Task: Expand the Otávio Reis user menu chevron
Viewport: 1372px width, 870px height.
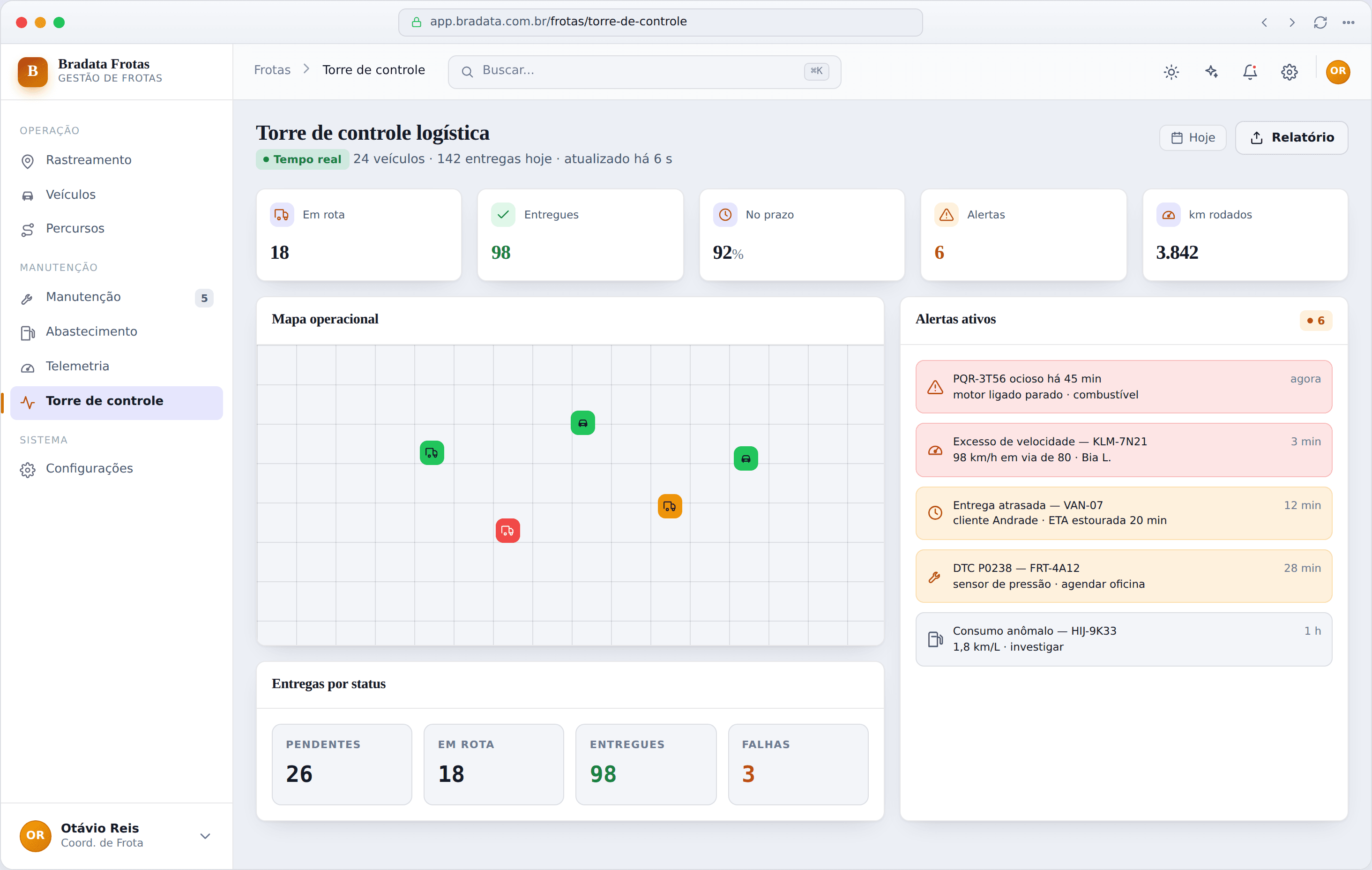Action: point(205,836)
